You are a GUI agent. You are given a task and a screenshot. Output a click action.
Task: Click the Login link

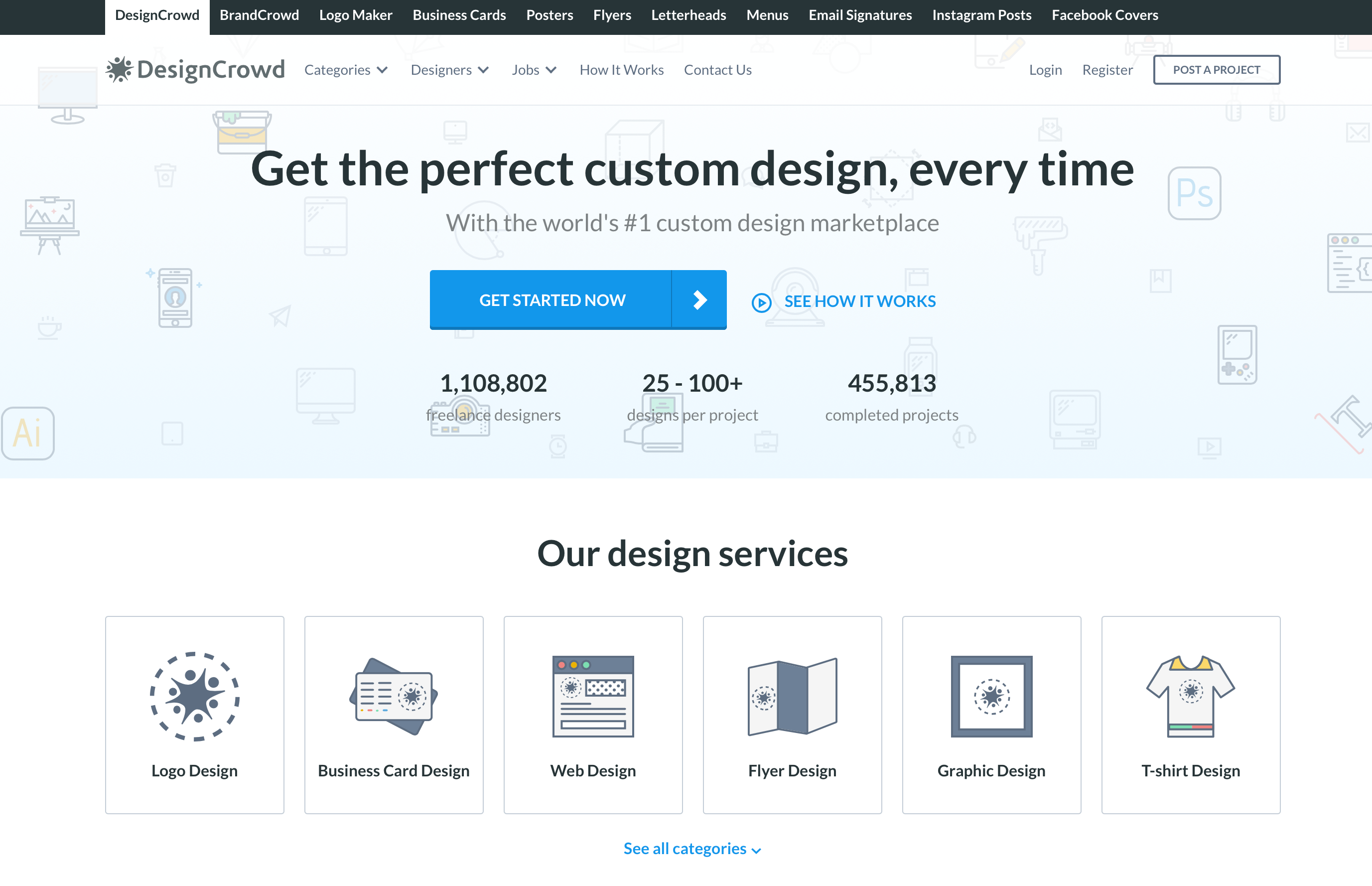(1044, 69)
